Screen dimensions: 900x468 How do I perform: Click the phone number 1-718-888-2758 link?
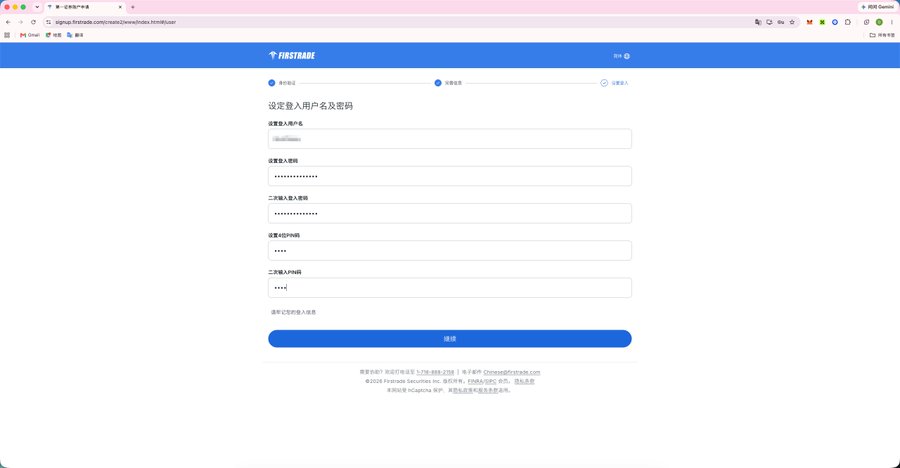point(435,372)
